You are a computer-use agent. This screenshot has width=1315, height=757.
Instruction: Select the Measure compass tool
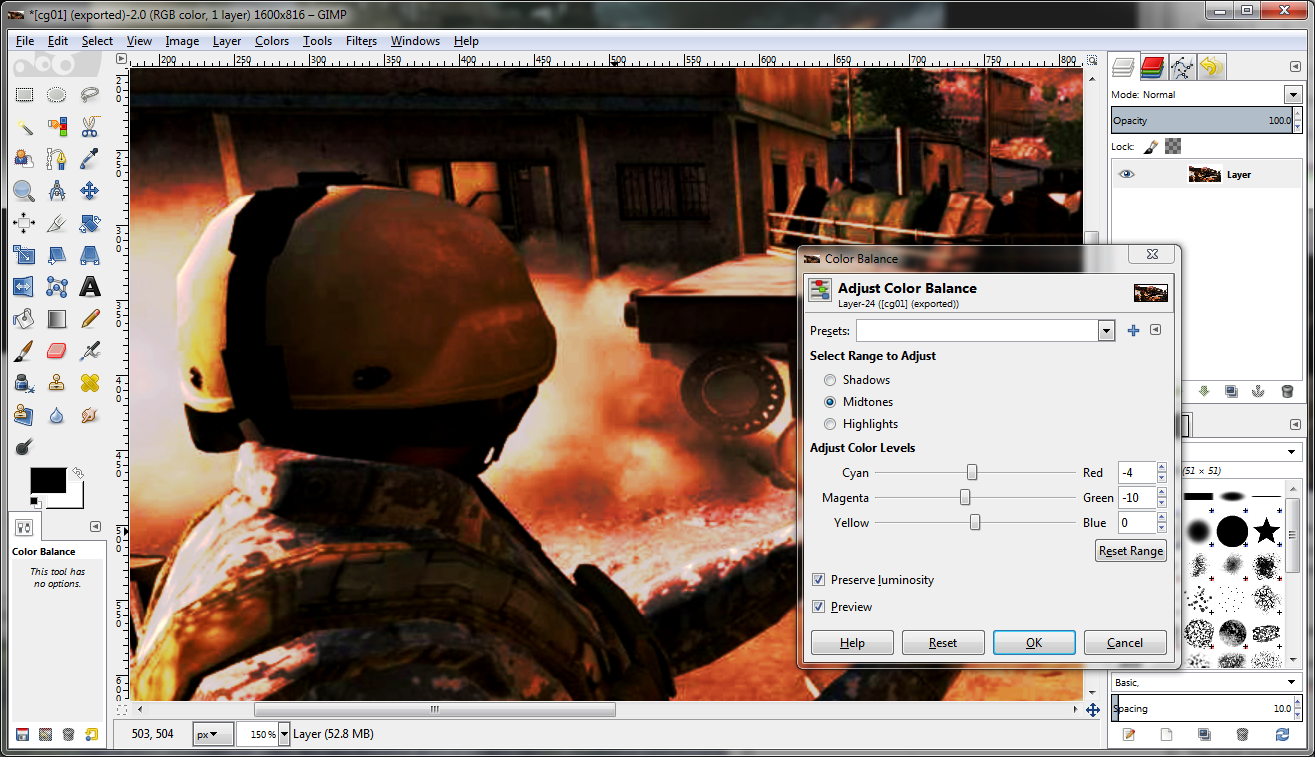[57, 191]
